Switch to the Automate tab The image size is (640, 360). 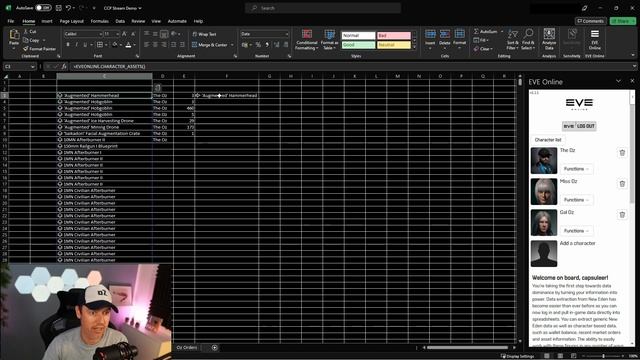177,21
